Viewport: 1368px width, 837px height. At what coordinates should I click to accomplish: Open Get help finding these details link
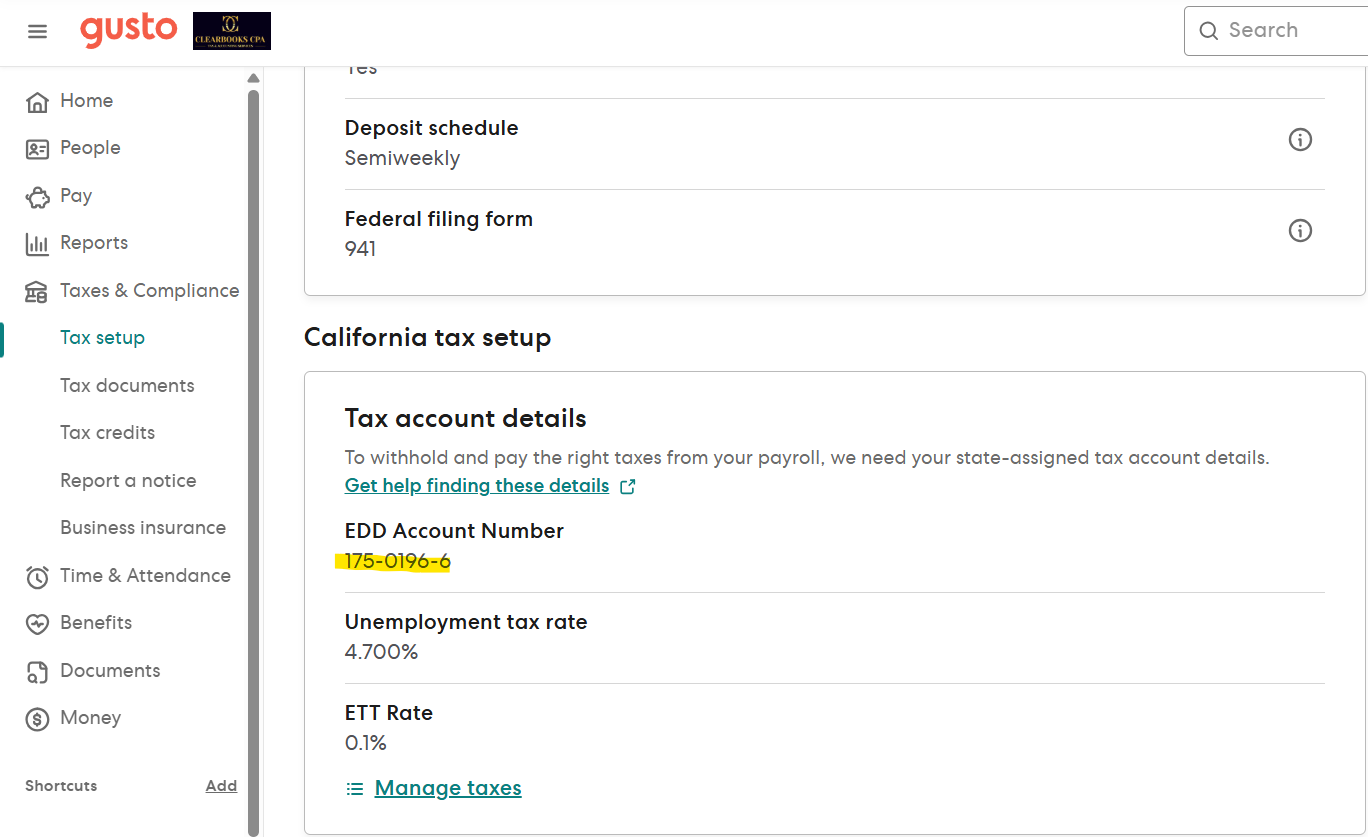pos(477,486)
